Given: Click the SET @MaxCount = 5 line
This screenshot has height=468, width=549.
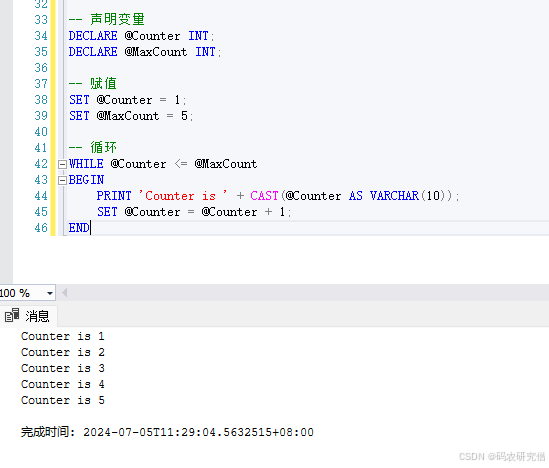Looking at the screenshot, I should click(x=131, y=116).
